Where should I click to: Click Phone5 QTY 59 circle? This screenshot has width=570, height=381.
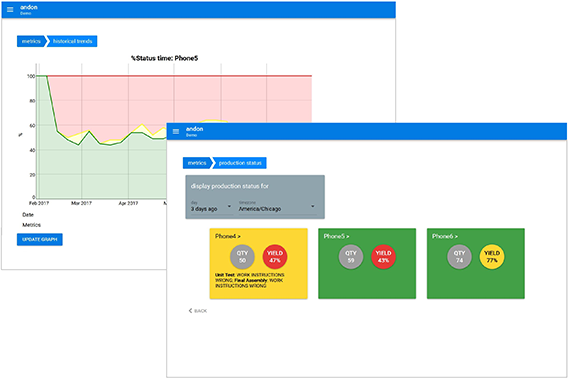click(351, 257)
